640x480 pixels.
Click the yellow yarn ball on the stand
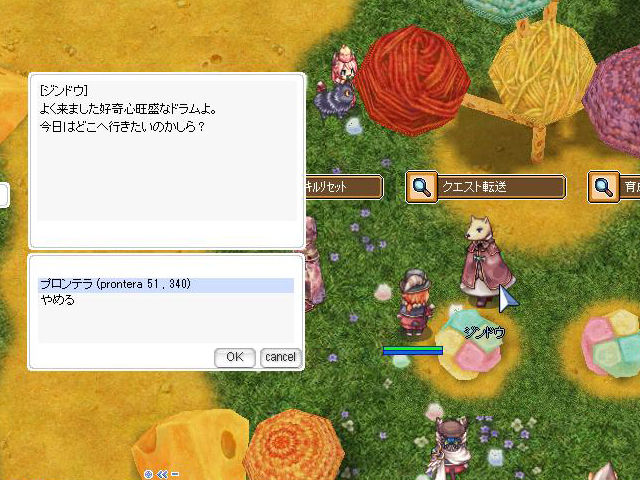(x=541, y=70)
